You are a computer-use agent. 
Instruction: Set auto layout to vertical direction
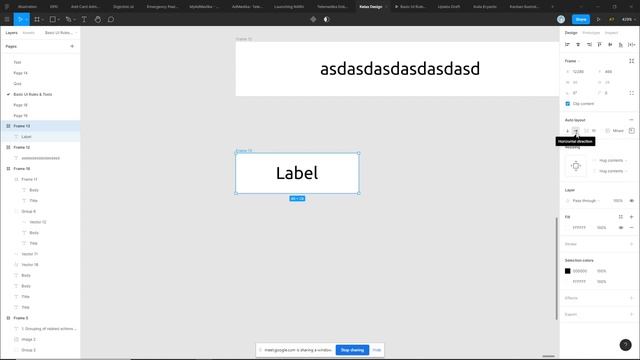(567, 131)
